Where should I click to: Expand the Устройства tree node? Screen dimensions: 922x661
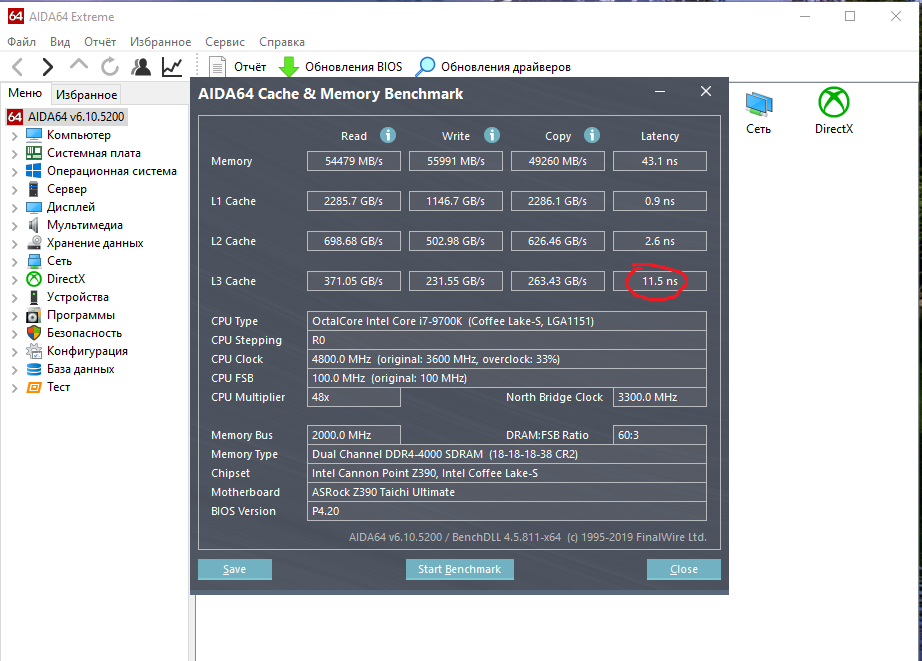(x=15, y=298)
